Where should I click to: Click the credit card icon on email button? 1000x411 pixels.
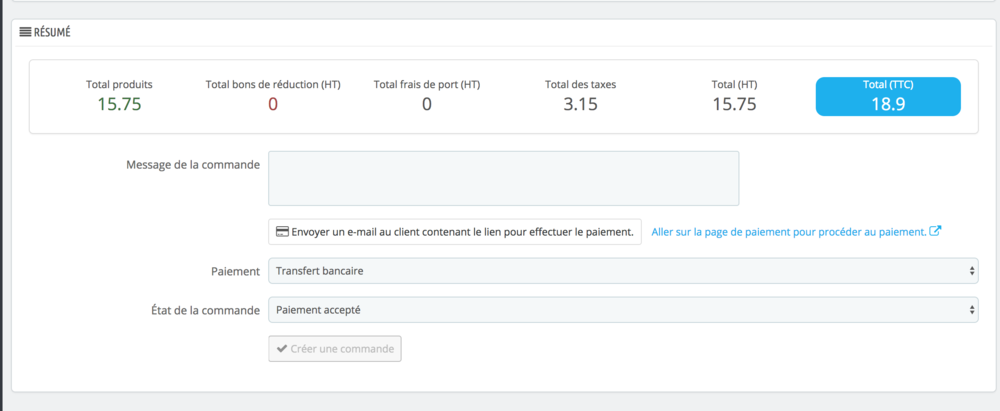(282, 232)
